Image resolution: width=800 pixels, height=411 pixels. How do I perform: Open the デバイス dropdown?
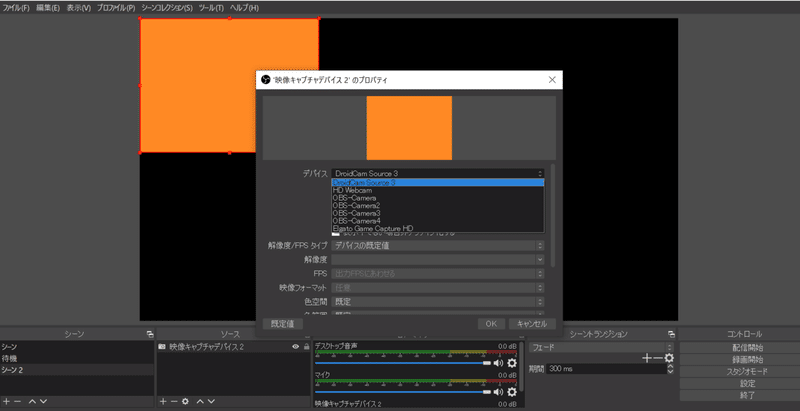coord(438,173)
